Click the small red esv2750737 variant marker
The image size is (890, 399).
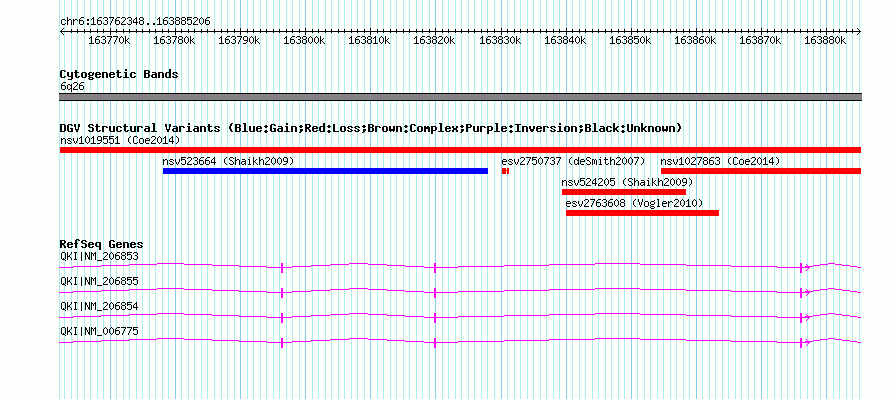(505, 171)
